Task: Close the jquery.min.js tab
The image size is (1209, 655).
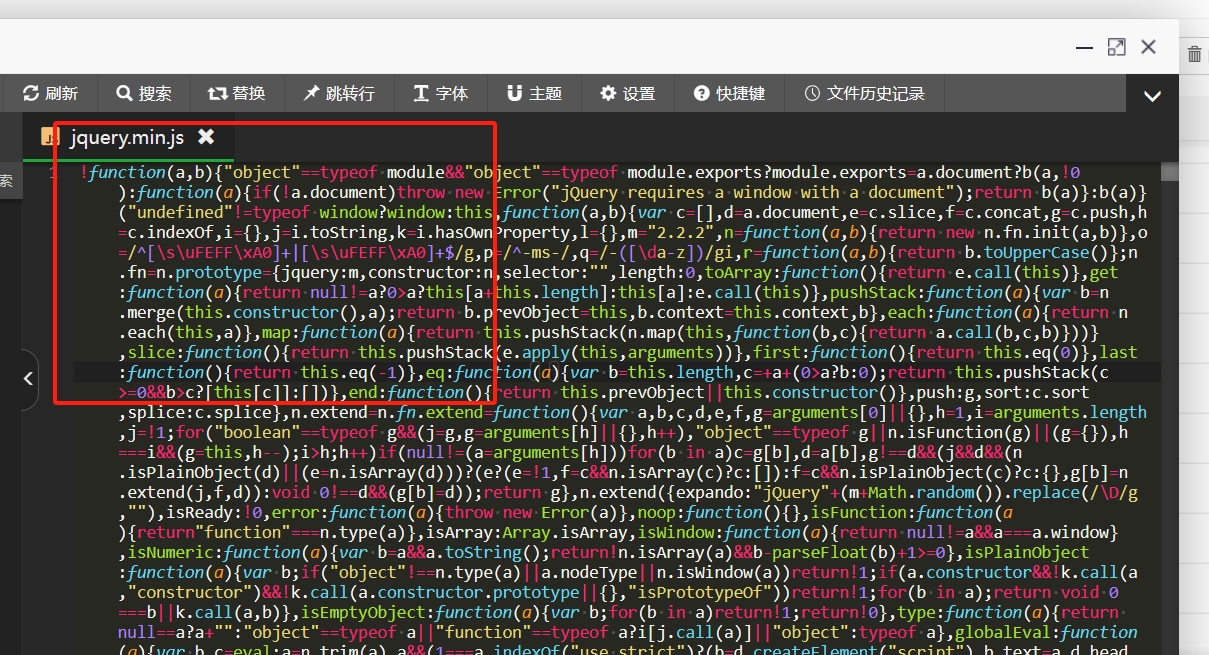Action: tap(206, 136)
